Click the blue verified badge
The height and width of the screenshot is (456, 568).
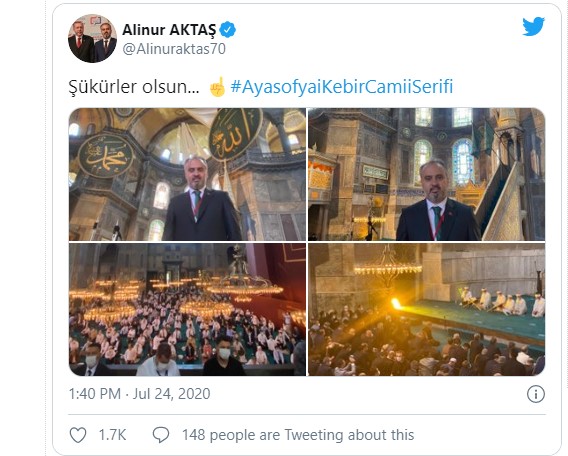coord(228,30)
